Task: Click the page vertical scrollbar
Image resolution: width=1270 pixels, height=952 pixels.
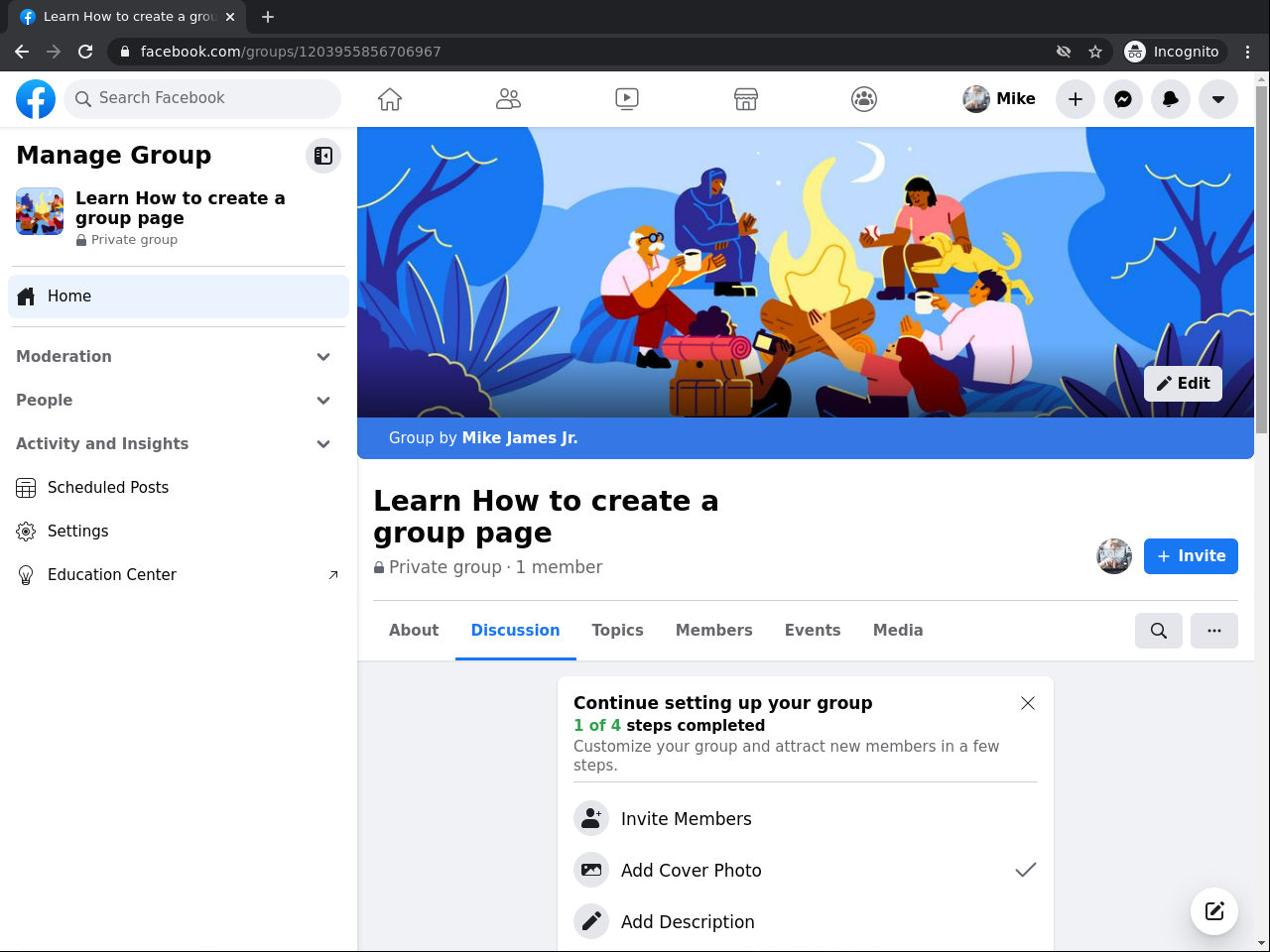Action: [x=1262, y=260]
